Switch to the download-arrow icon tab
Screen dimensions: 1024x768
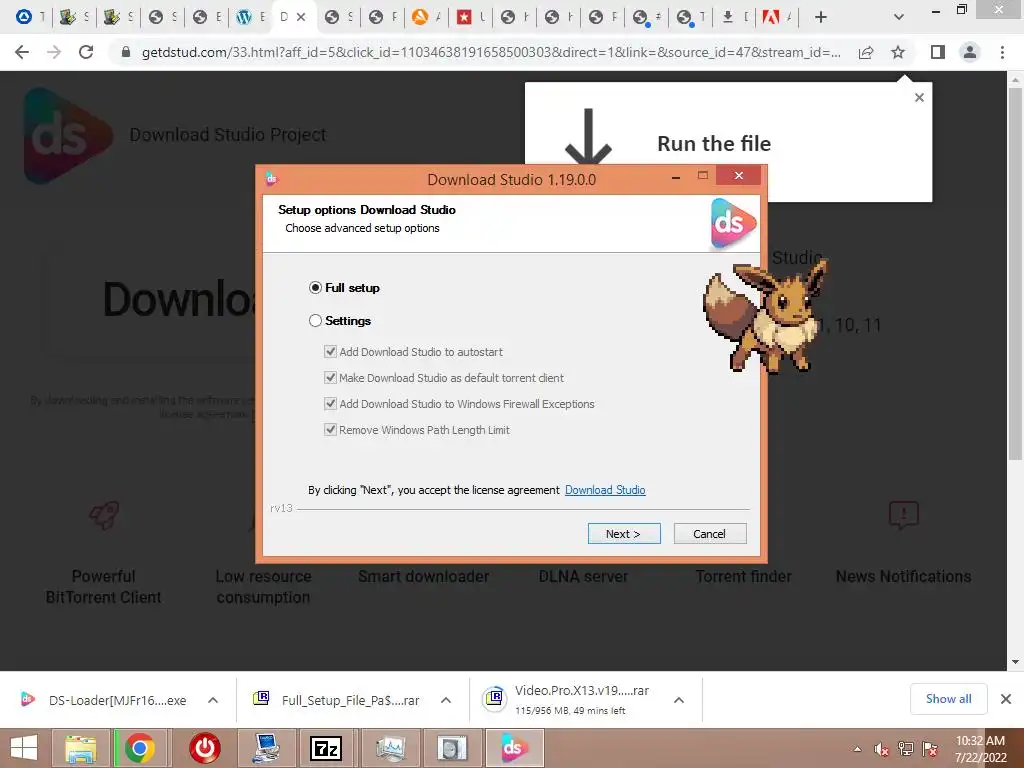point(734,17)
